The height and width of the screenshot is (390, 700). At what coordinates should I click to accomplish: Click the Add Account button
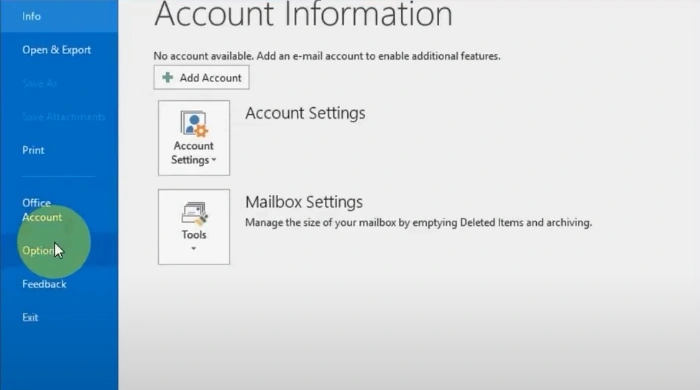point(201,78)
